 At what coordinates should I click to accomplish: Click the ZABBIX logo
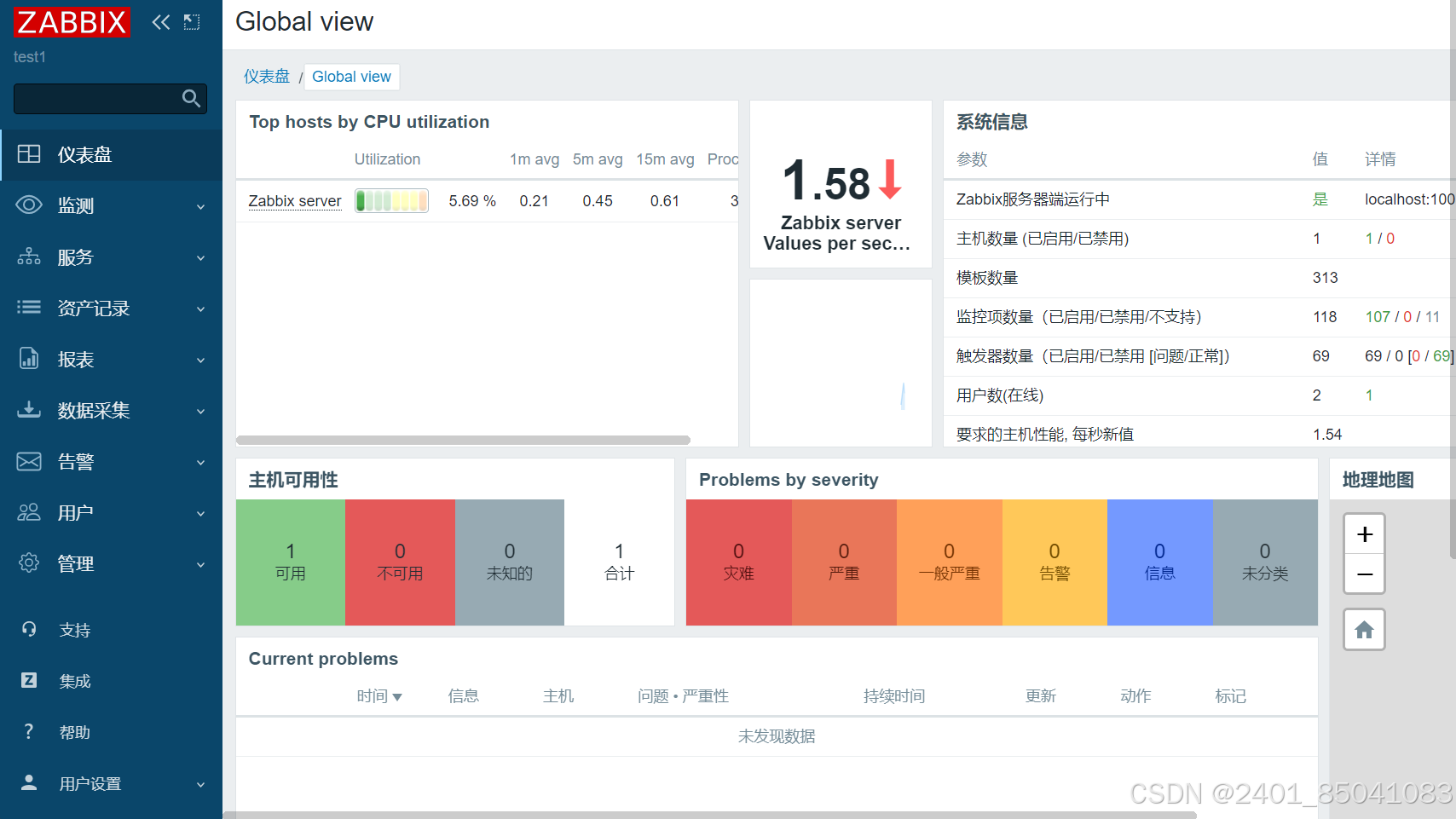click(x=72, y=22)
